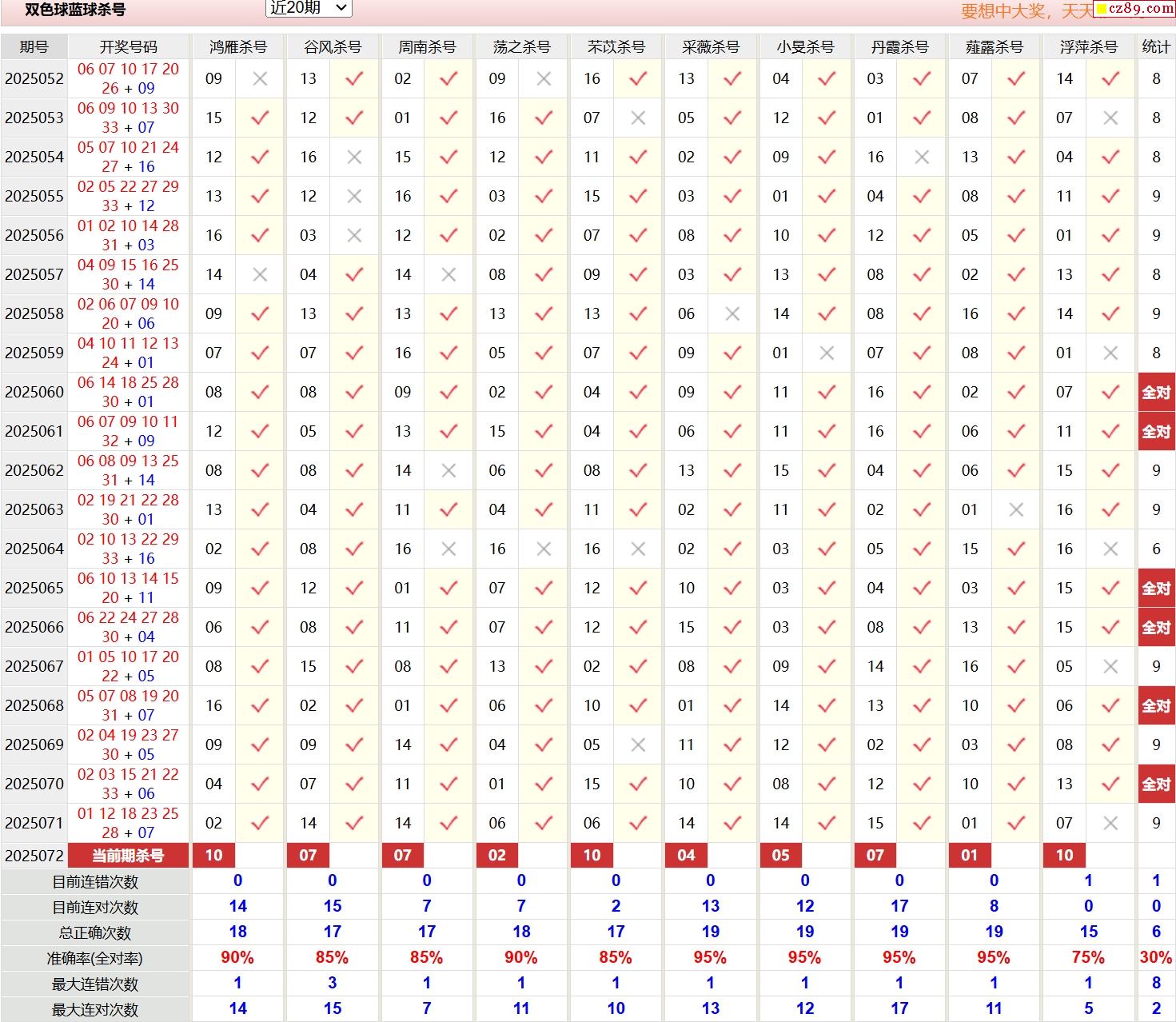The image size is (1176, 1022).
Task: Click the 目前连对次数 row label
Action: [95, 907]
